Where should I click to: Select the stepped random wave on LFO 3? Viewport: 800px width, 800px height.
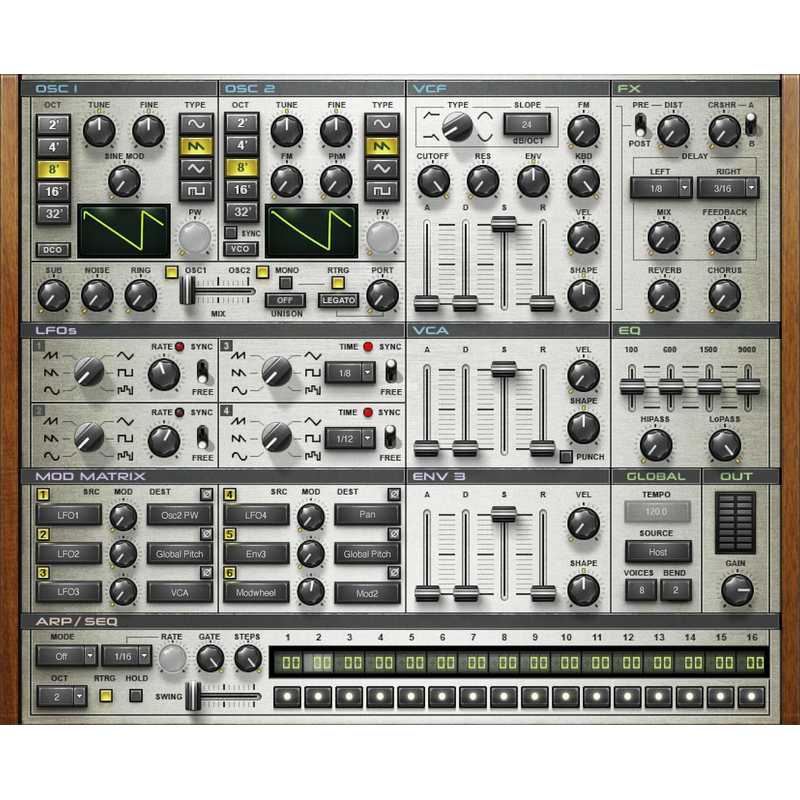click(312, 389)
